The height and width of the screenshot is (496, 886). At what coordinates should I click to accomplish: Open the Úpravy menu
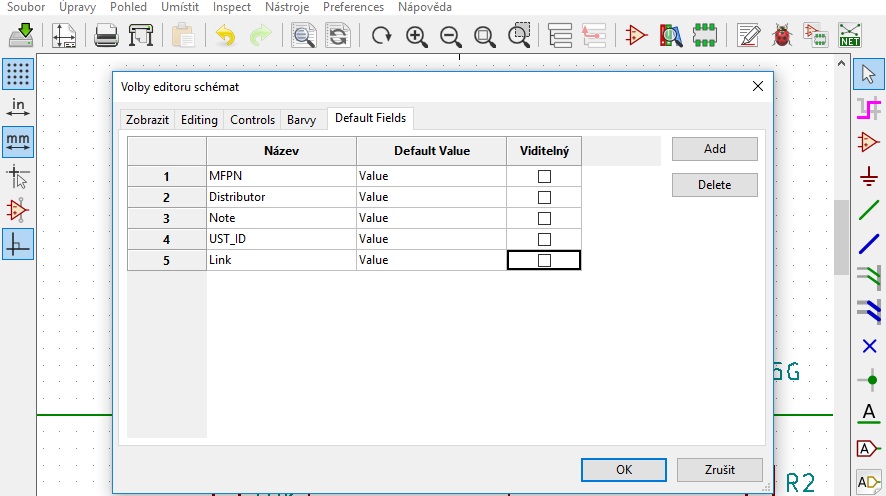tap(77, 7)
